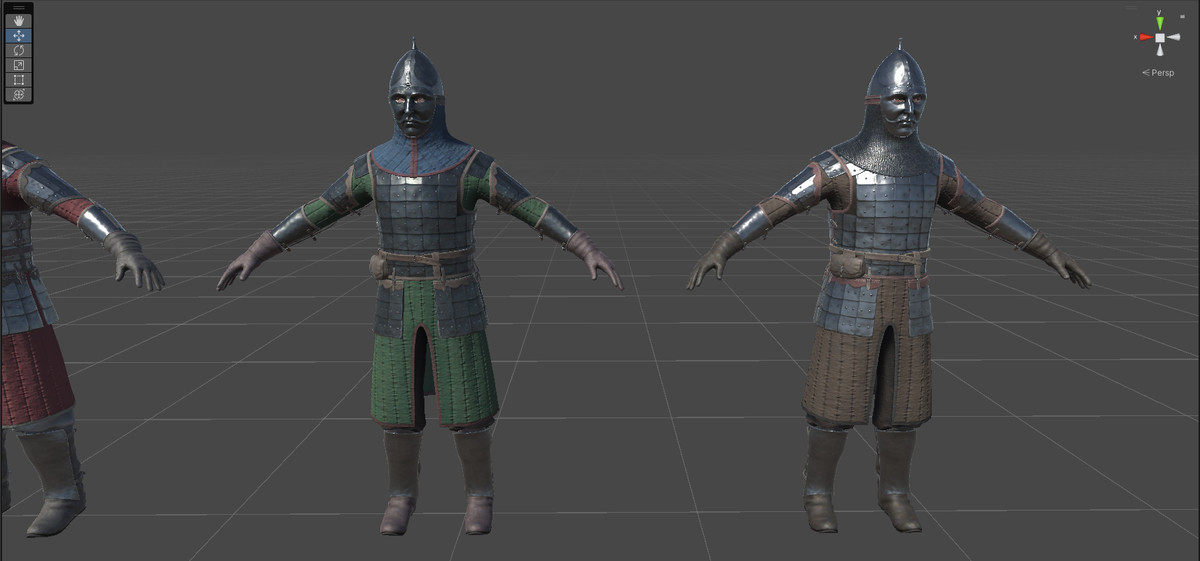Select the Move tool
1200x561 pixels.
(18, 35)
